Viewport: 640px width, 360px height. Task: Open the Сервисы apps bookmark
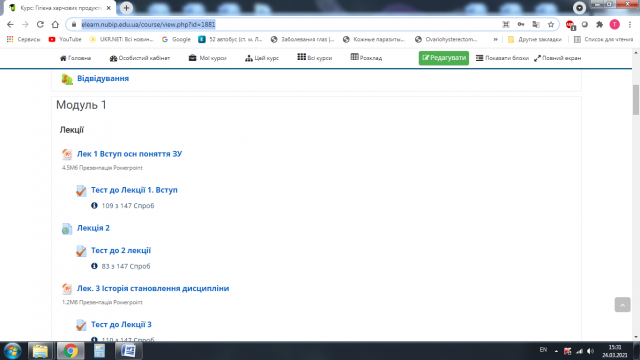click(x=24, y=39)
